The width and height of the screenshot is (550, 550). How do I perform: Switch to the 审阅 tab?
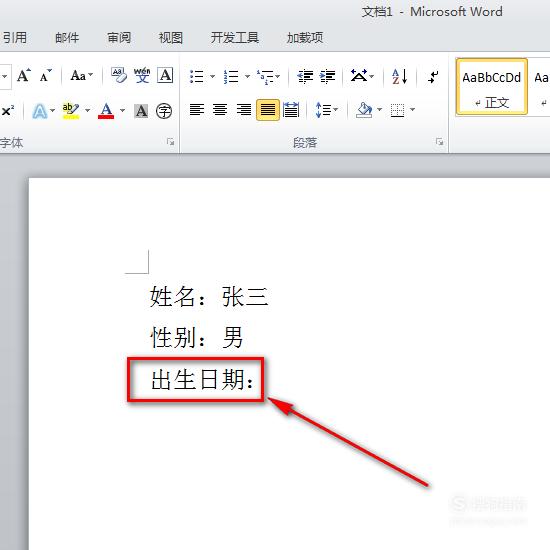click(119, 37)
